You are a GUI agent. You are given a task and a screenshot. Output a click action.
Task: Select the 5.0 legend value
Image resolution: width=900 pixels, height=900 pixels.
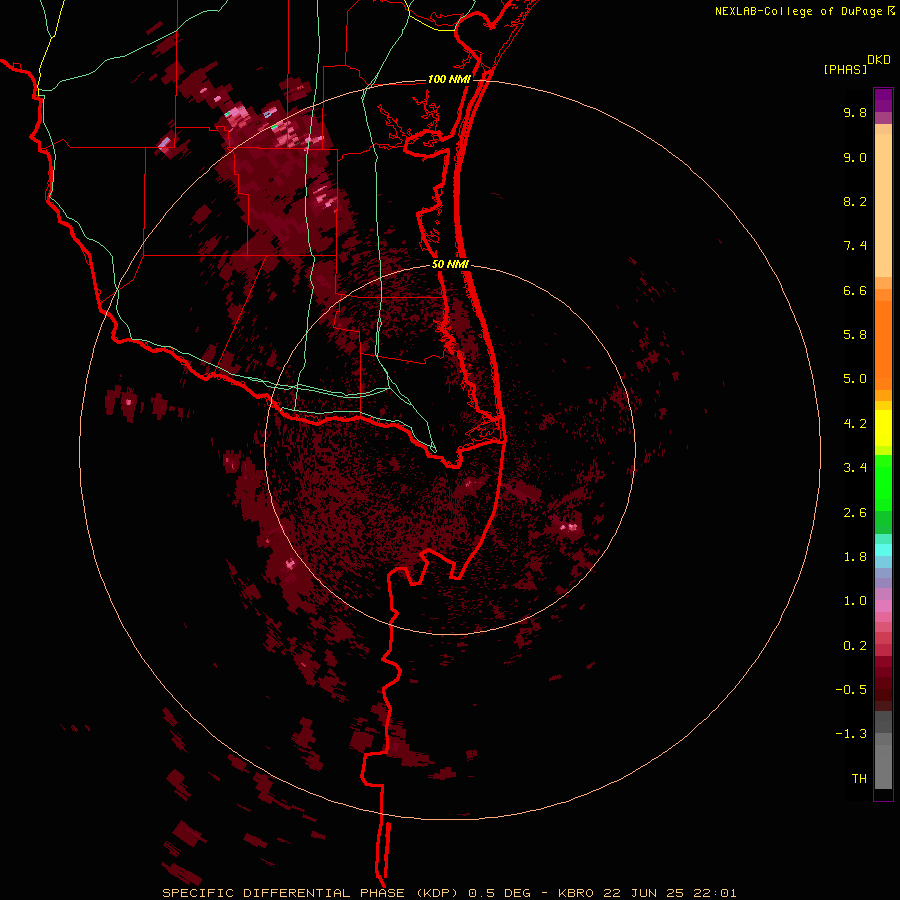(x=855, y=379)
